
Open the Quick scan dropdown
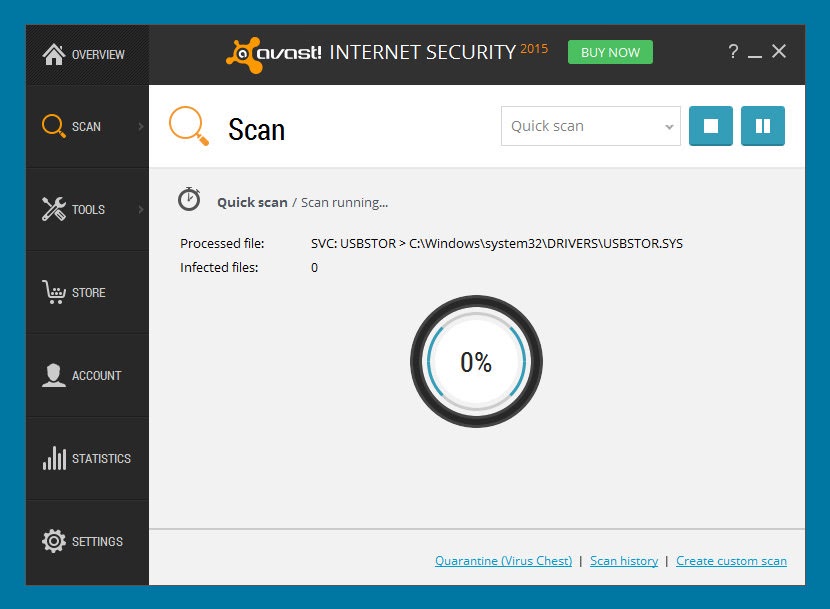[x=591, y=126]
